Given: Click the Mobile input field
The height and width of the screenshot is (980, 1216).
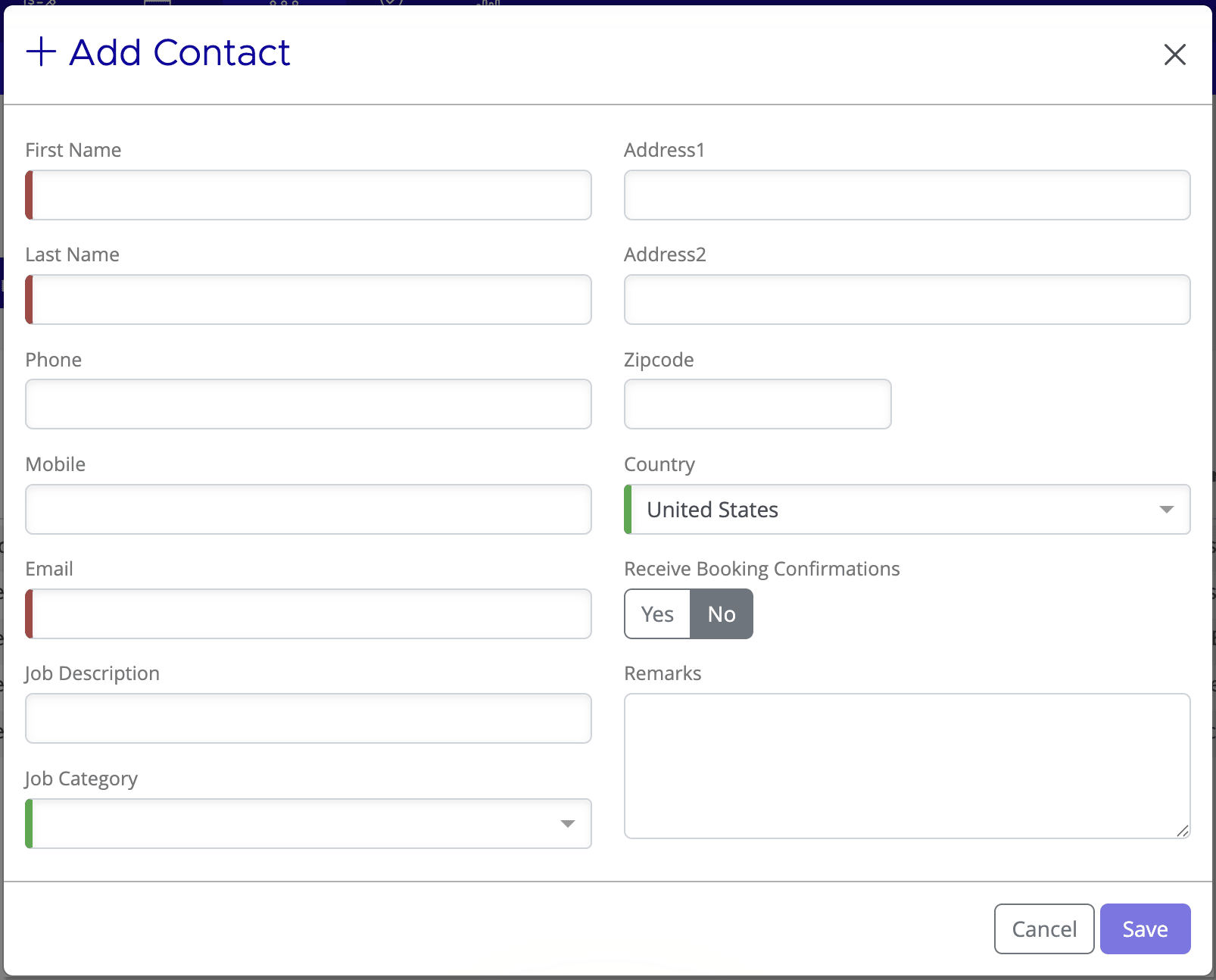Looking at the screenshot, I should point(307,509).
